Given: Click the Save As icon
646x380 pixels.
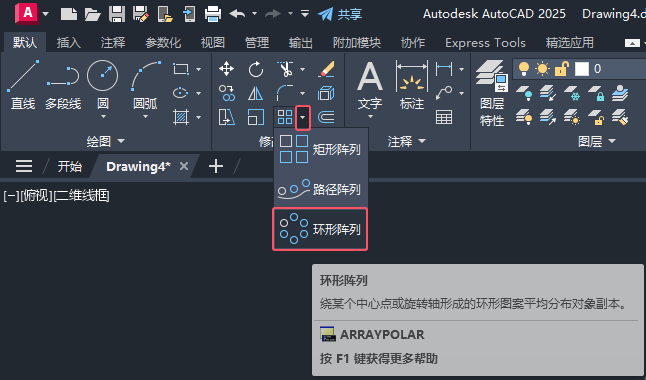Looking at the screenshot, I should click(140, 14).
